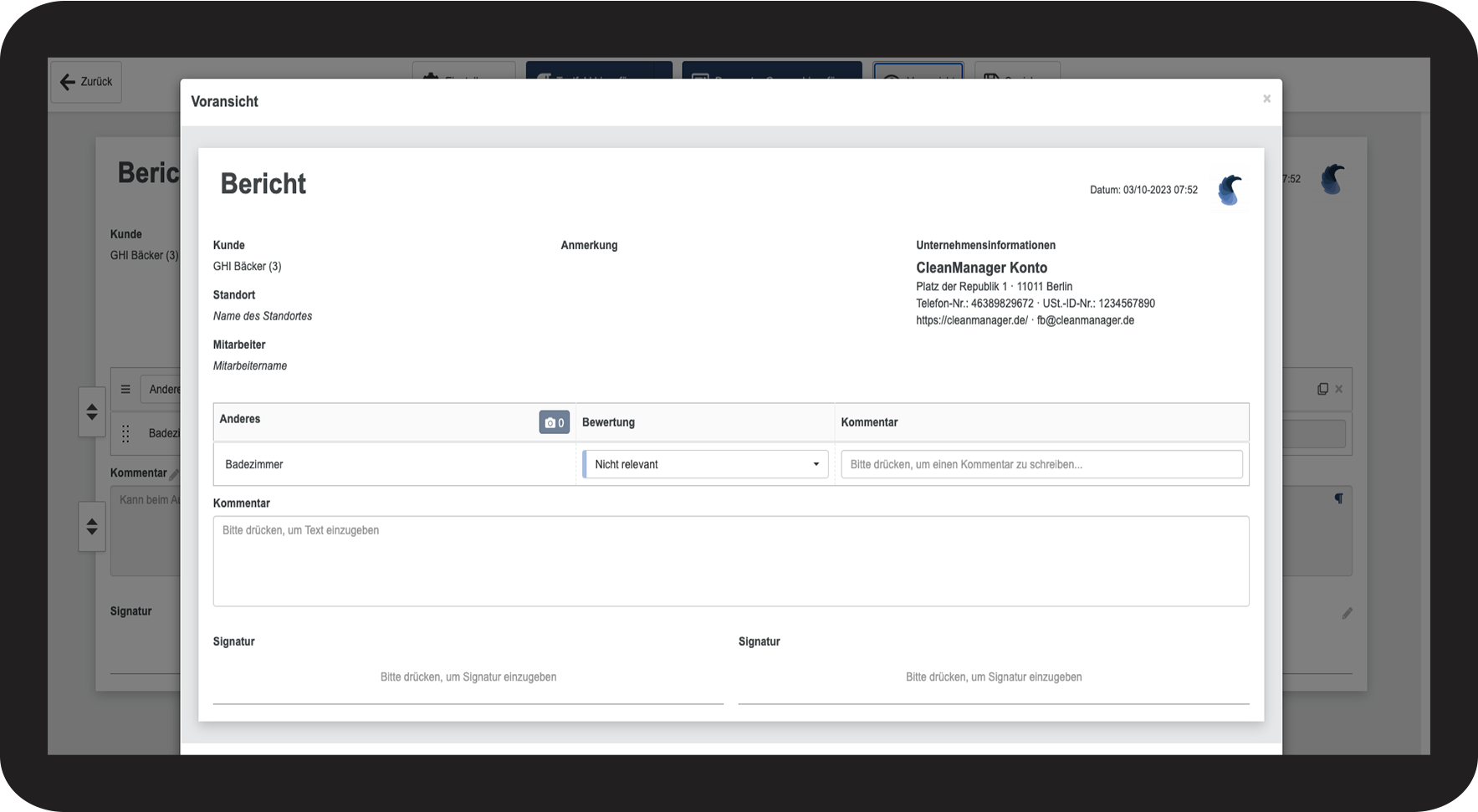Click the reorder arrows beside the Kommentar block
This screenshot has height=812, width=1478.
click(x=92, y=526)
